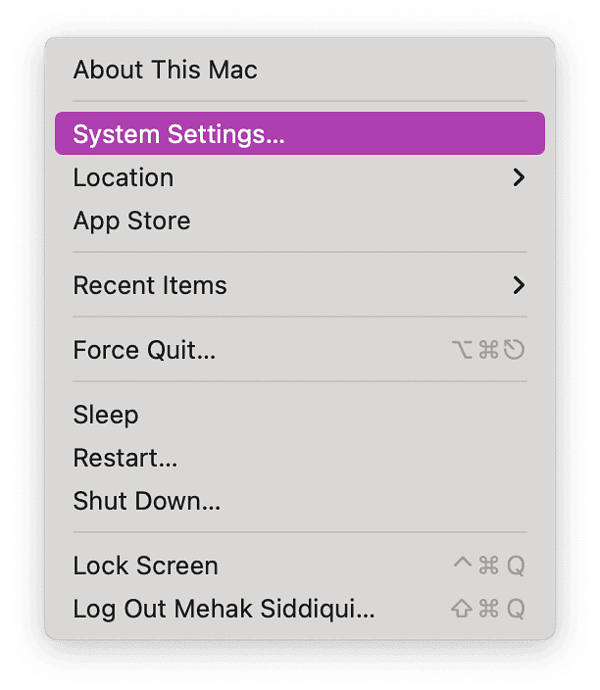Select the Recent Items entry

150,285
